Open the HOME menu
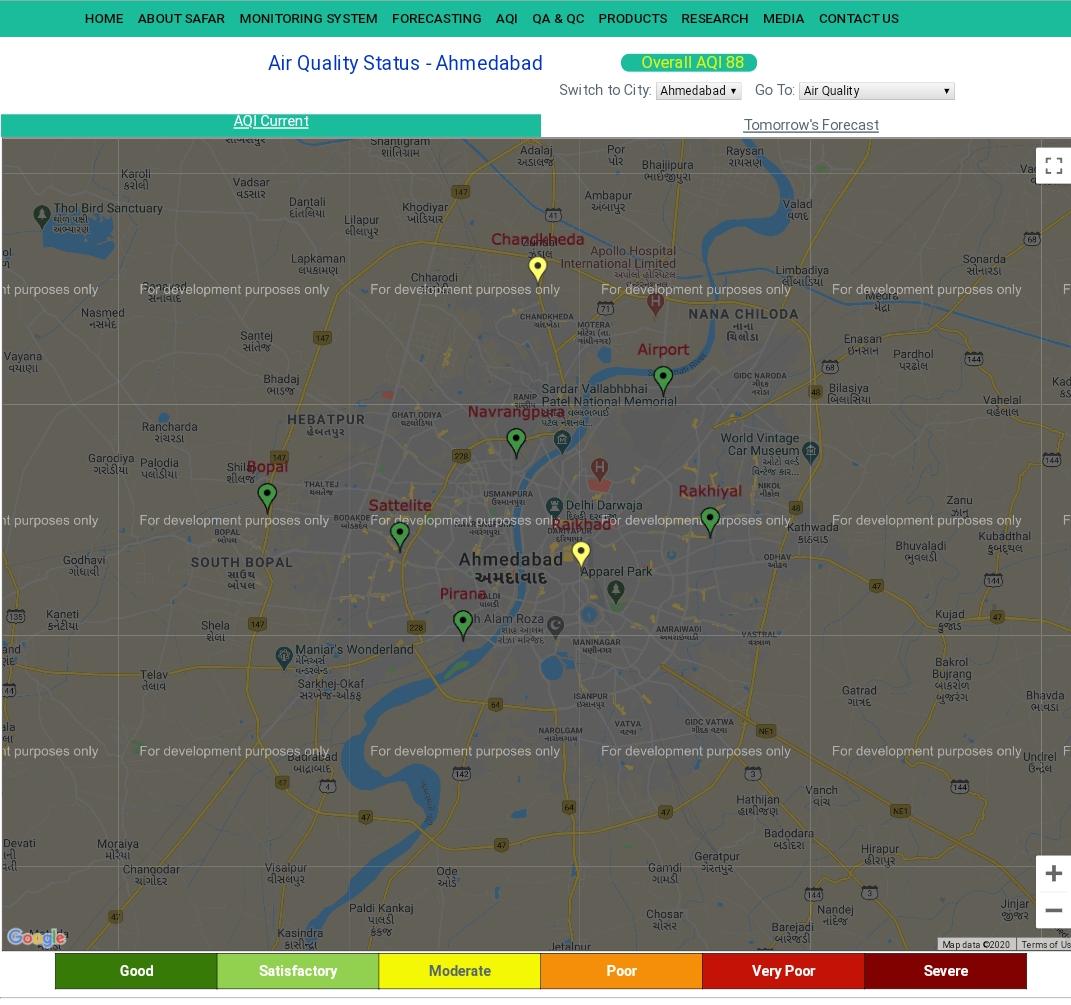 (104, 18)
